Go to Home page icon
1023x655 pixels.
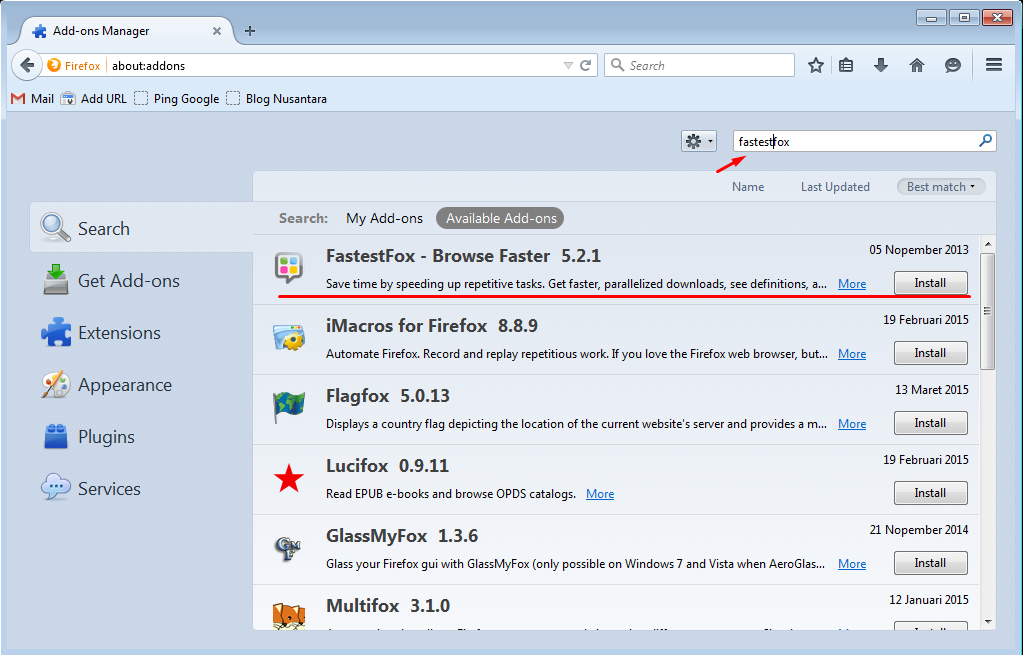click(x=917, y=65)
